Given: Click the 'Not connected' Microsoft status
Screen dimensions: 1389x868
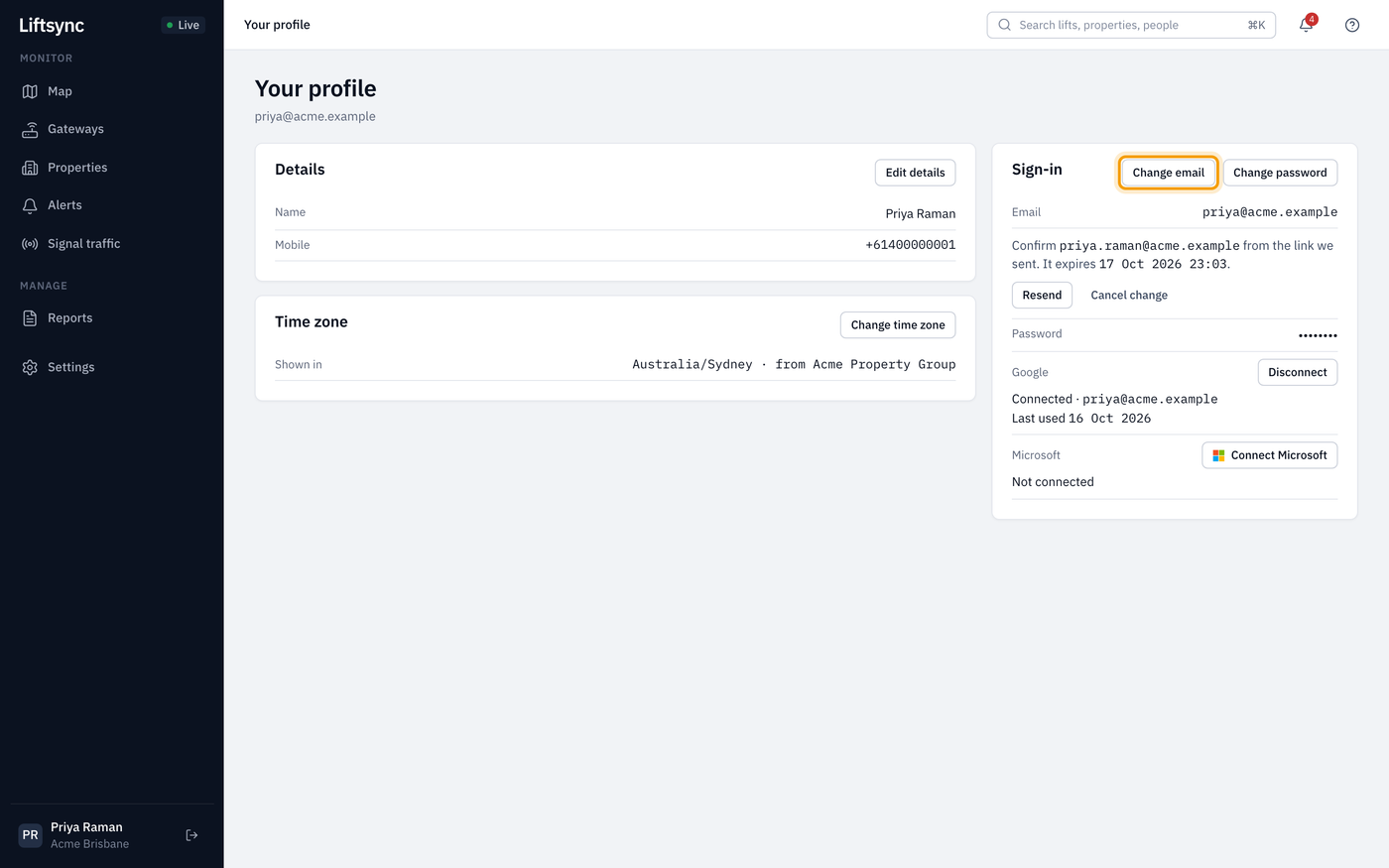Looking at the screenshot, I should 1053,482.
